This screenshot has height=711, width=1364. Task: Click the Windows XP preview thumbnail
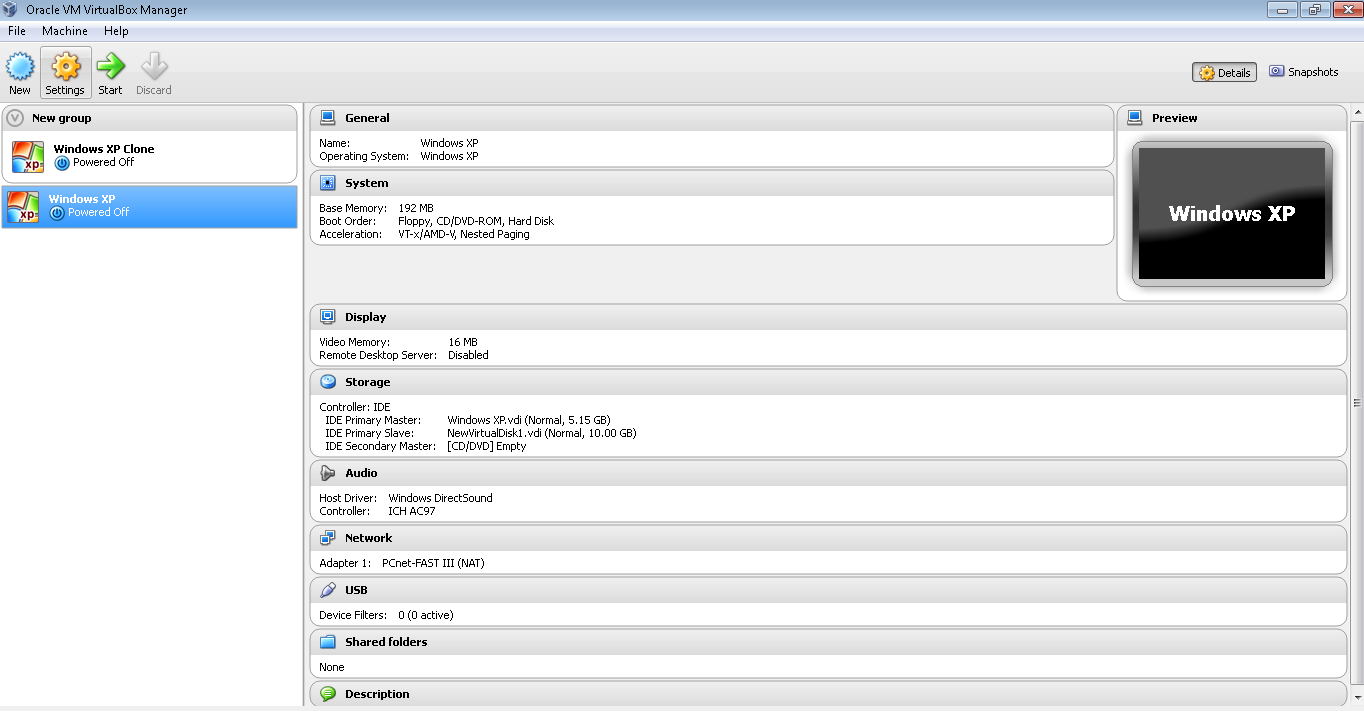click(1232, 213)
